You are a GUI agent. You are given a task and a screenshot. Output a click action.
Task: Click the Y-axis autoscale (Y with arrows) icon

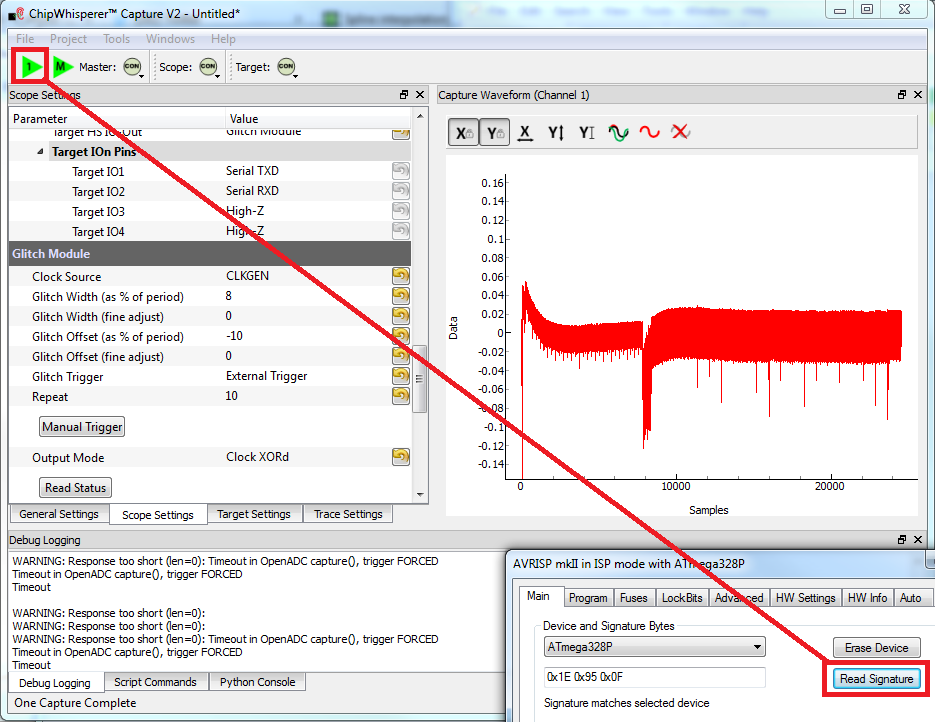tap(556, 133)
